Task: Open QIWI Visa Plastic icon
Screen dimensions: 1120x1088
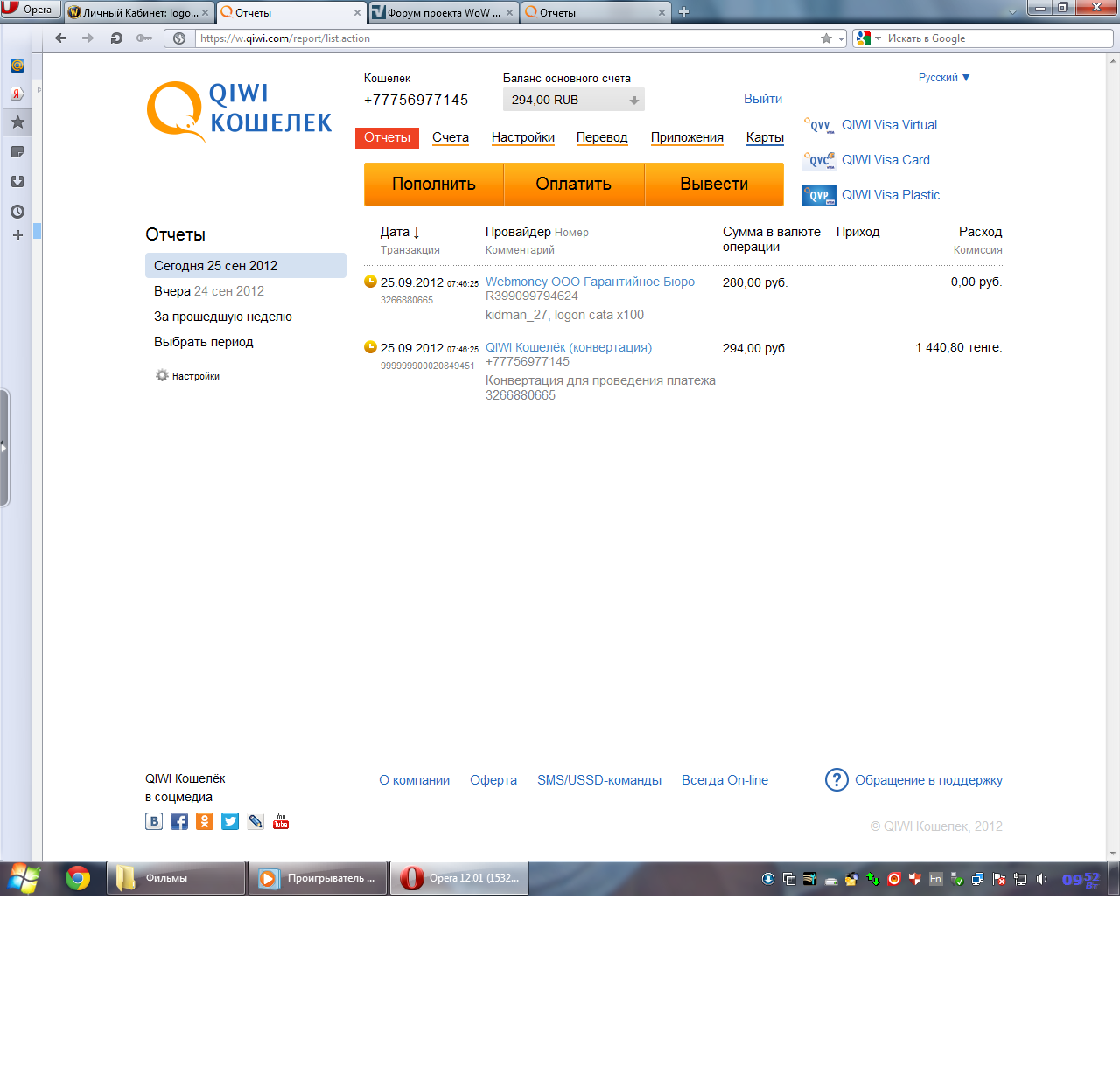Action: coord(819,195)
